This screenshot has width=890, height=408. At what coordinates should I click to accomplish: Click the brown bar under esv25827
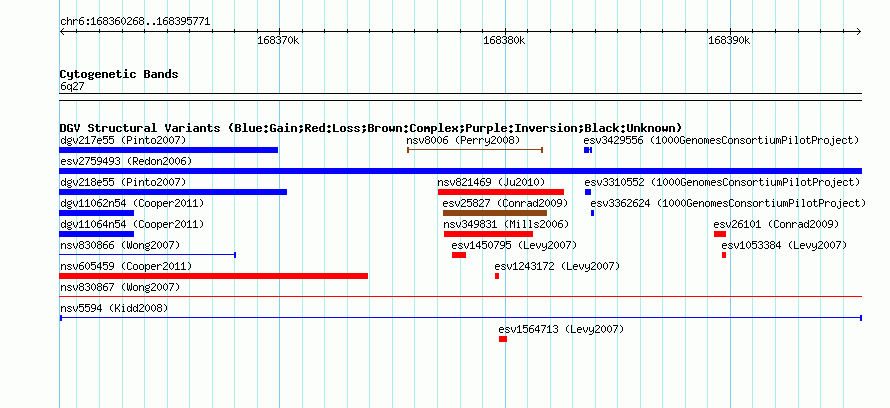tap(495, 213)
